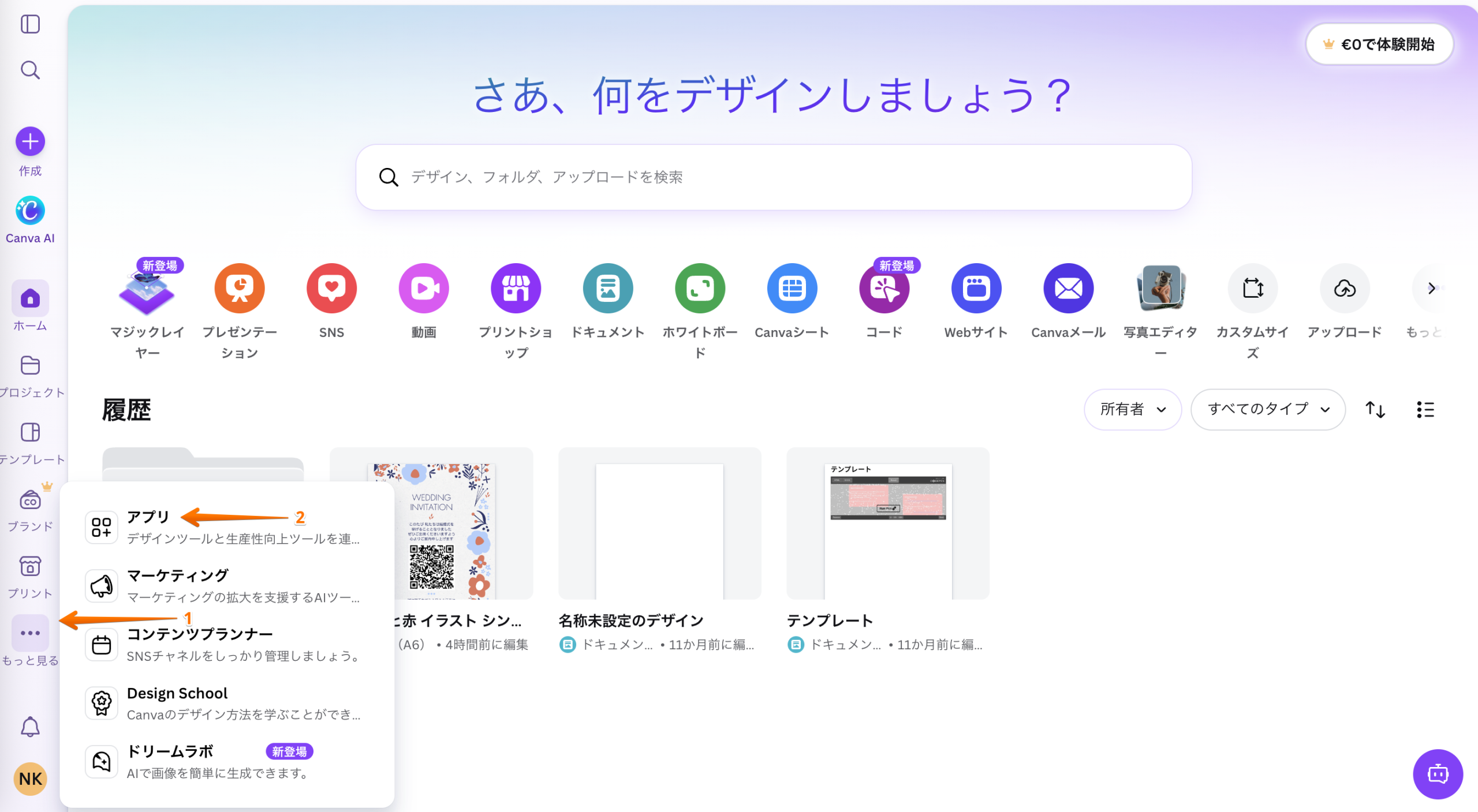Screen dimensions: 1478x812
Task: Click the sort order arrows icon
Action: click(1375, 409)
